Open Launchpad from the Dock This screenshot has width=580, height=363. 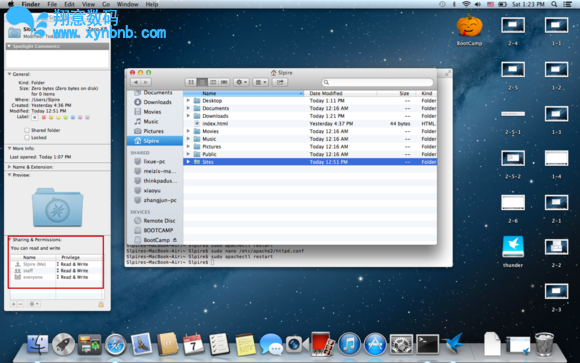point(63,345)
